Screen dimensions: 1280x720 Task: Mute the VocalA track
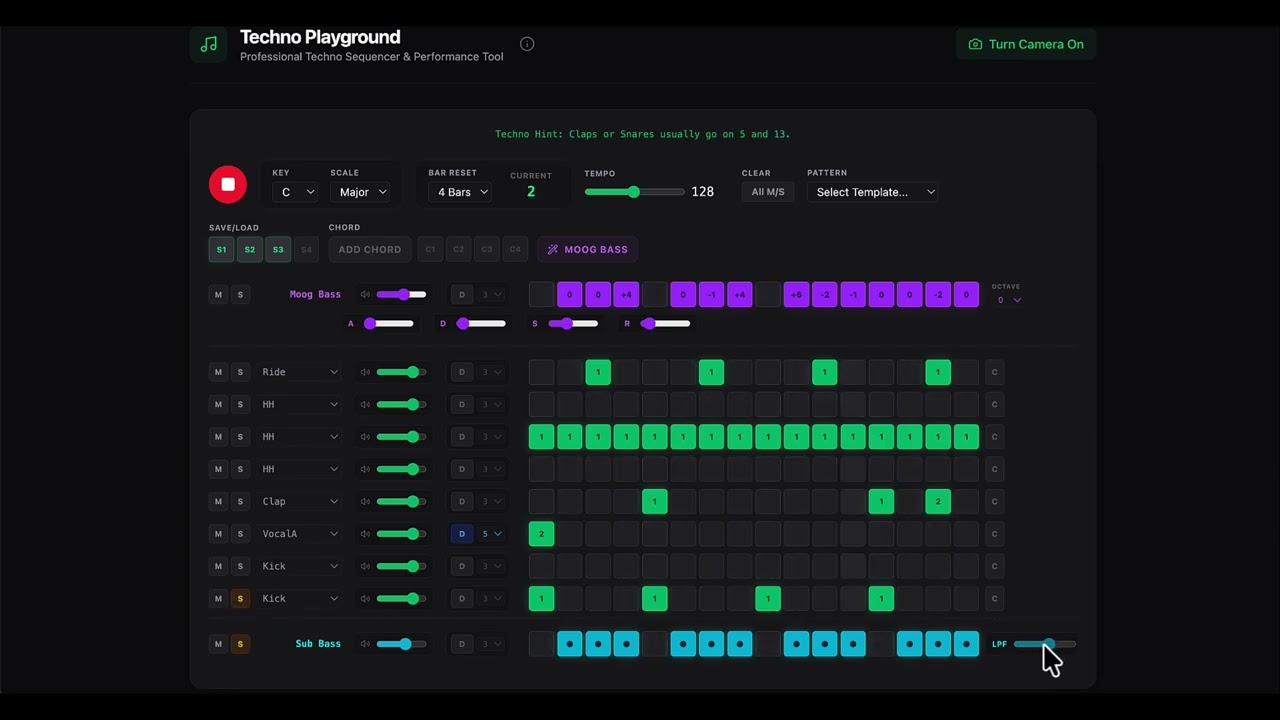tap(218, 534)
